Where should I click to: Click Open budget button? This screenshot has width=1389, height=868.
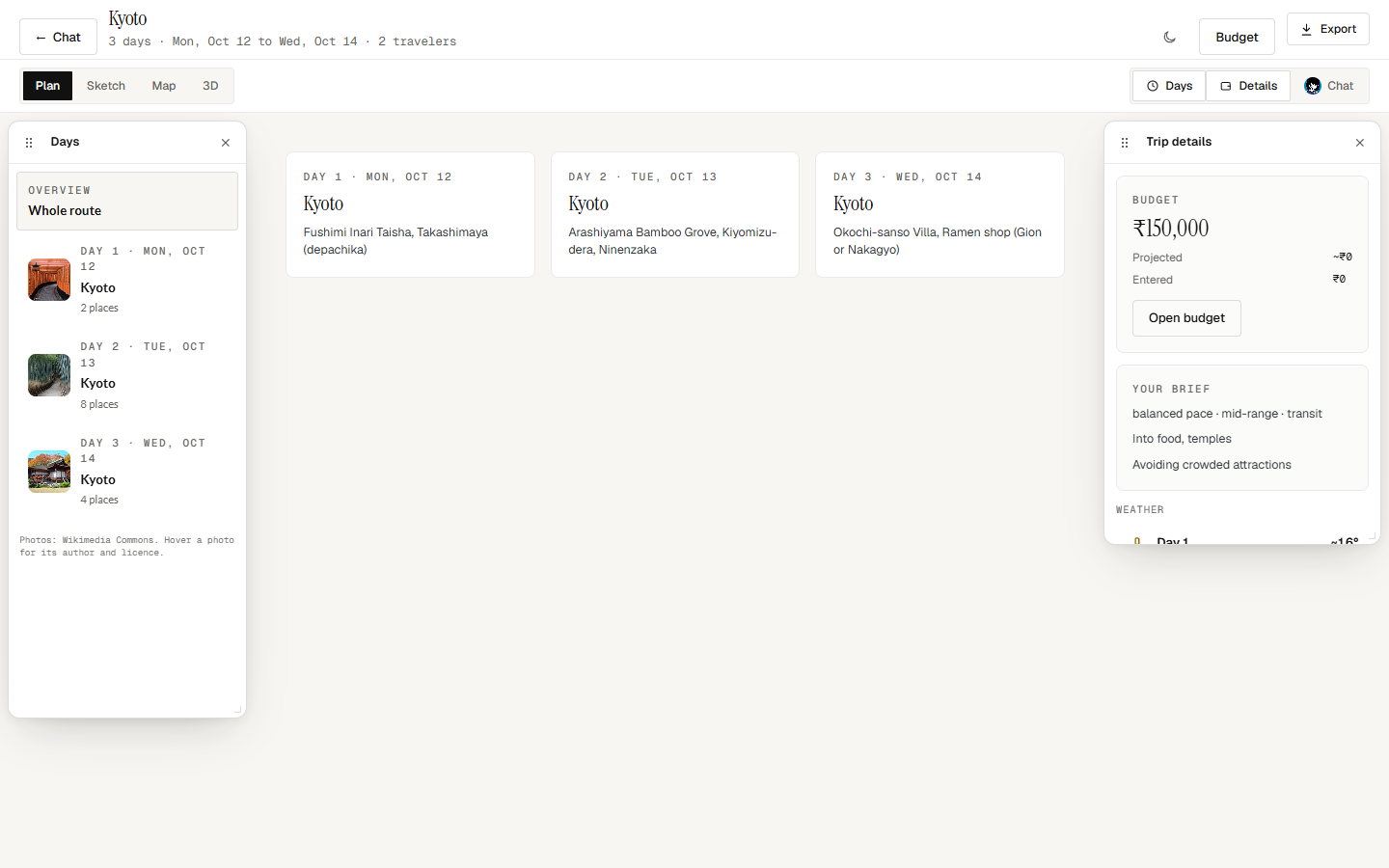(1186, 318)
